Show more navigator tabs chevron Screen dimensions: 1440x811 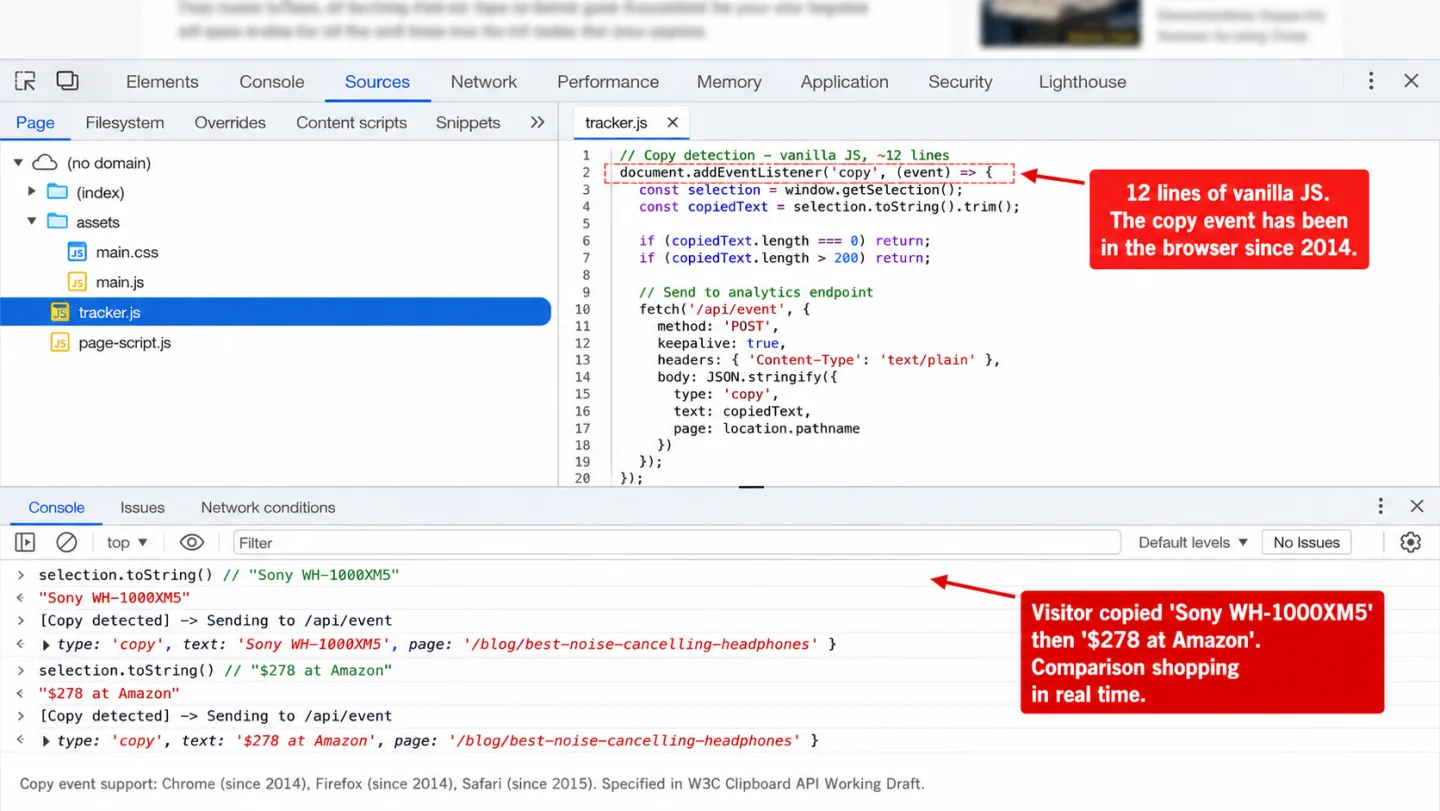537,122
